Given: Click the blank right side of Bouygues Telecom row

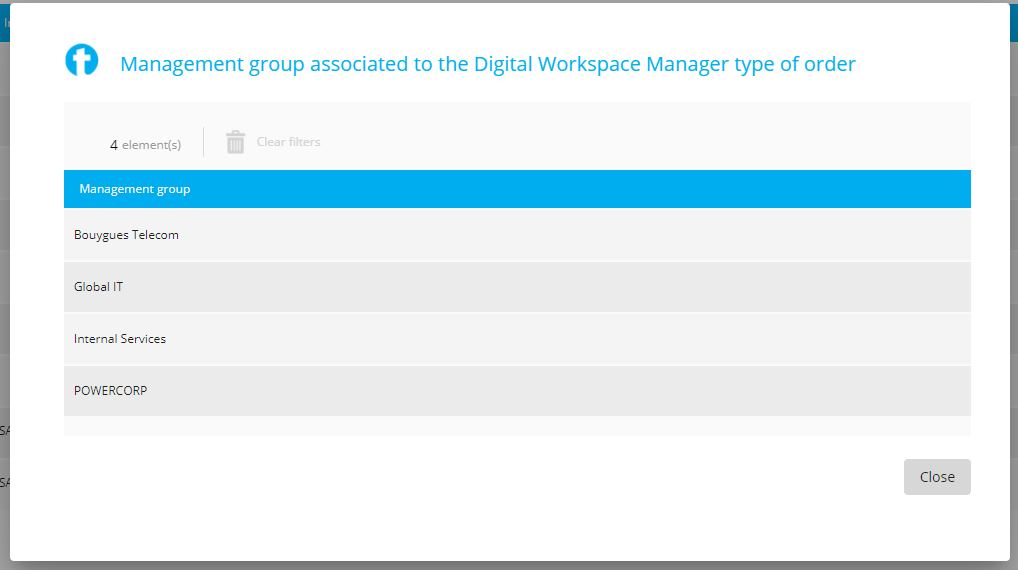Looking at the screenshot, I should tap(800, 235).
